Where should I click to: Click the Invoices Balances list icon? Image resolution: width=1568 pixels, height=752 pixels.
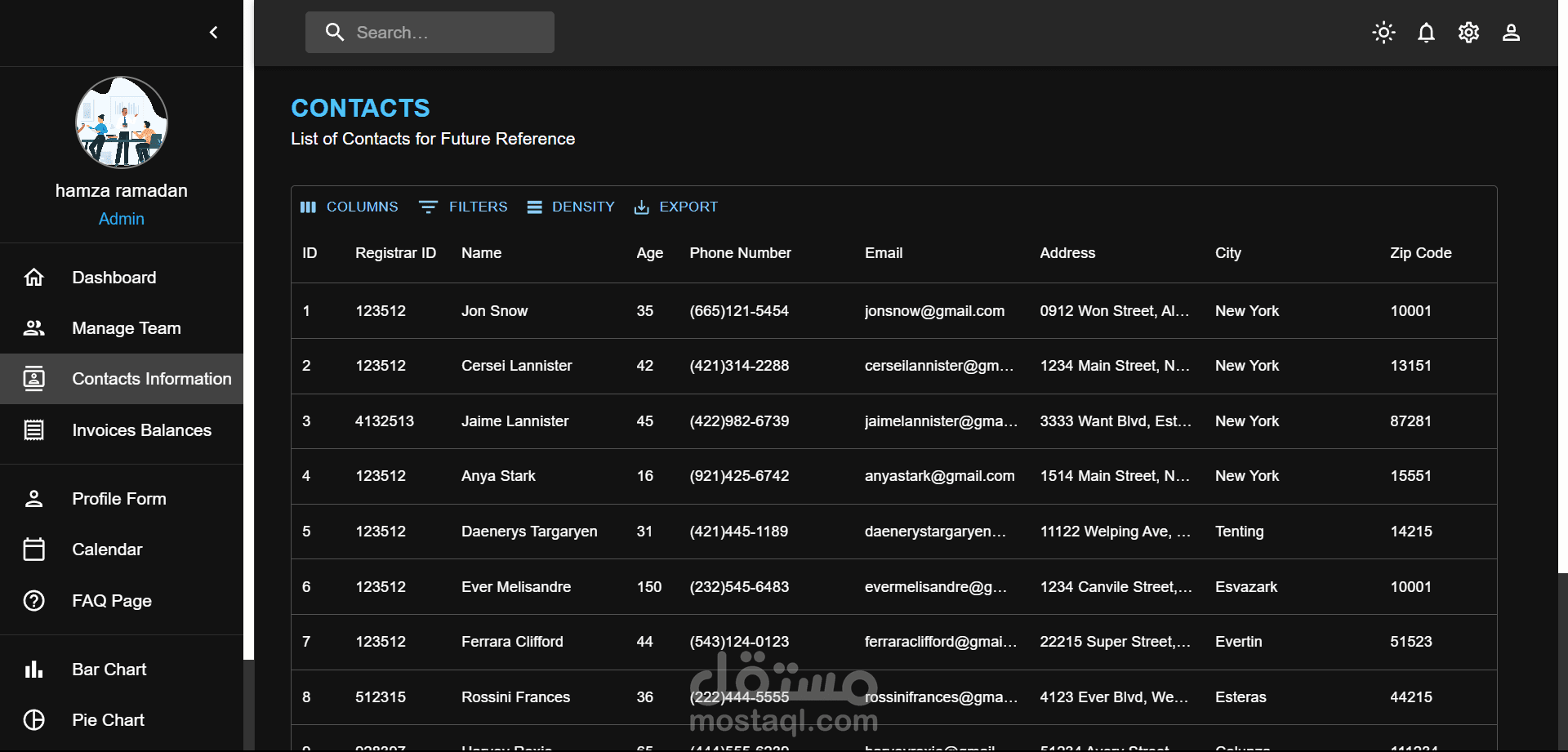34,430
